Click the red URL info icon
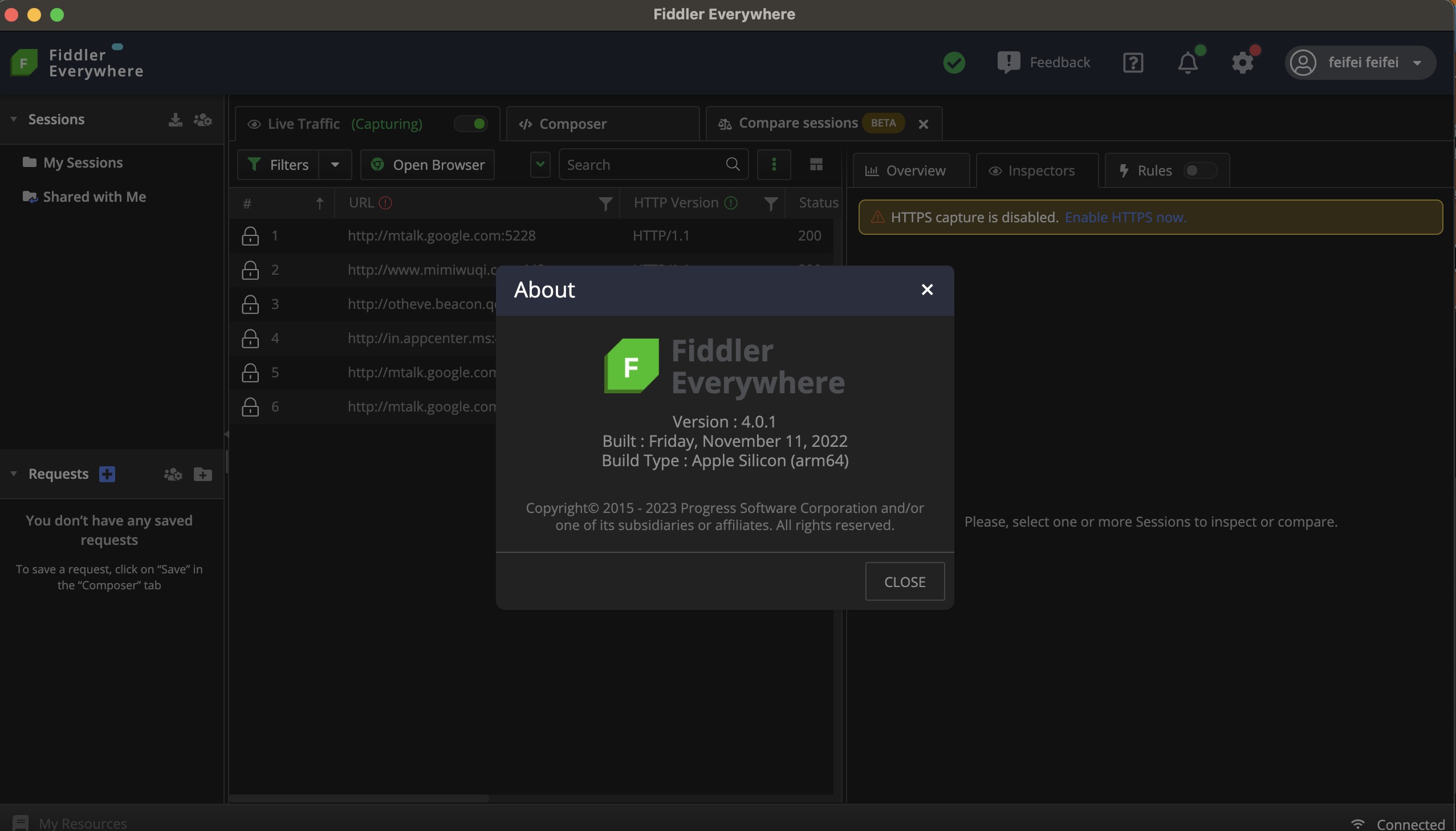 [385, 202]
